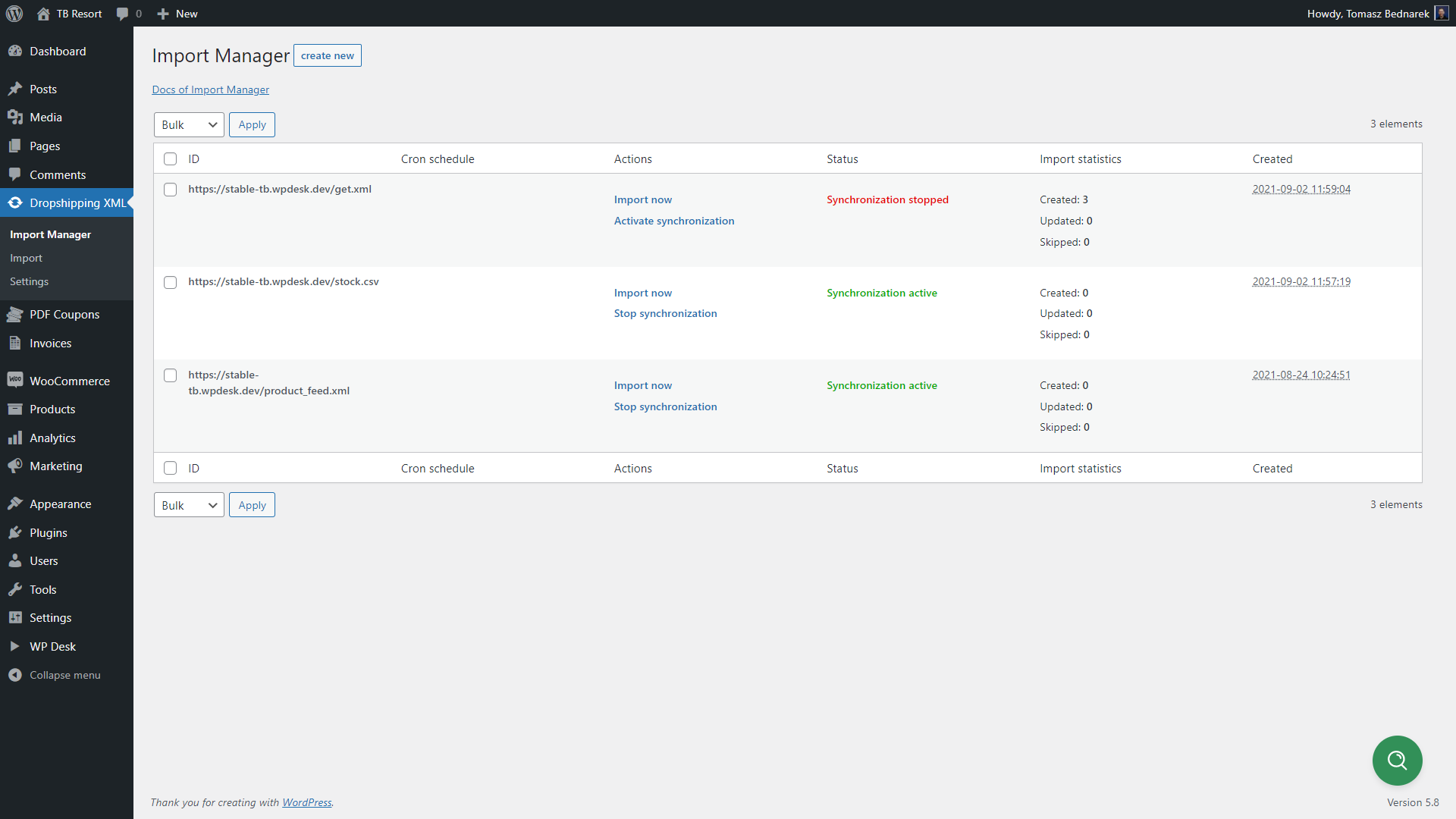This screenshot has height=819, width=1456.
Task: Click the Collapse menu arrow icon
Action: point(15,675)
